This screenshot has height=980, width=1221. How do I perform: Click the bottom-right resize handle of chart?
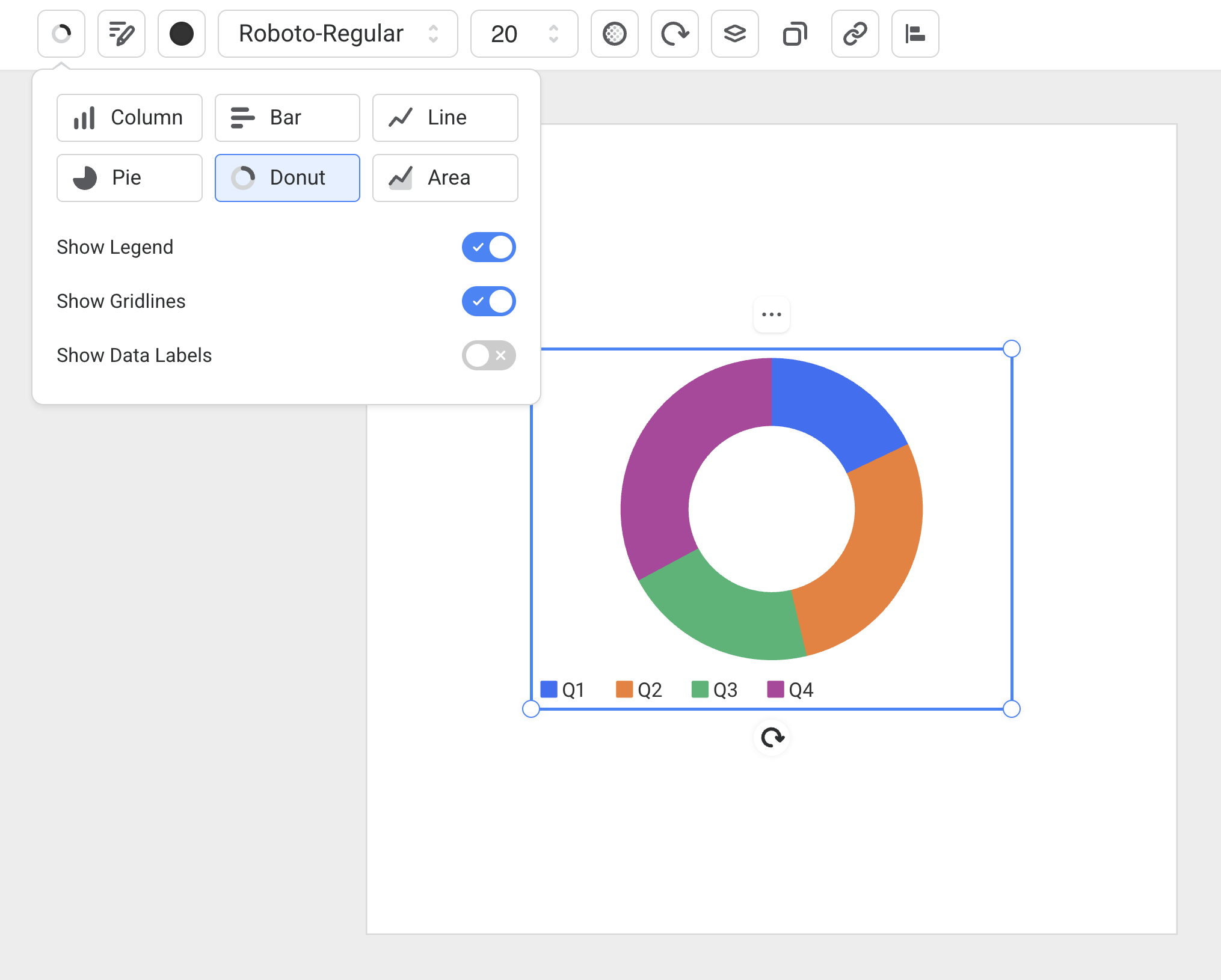click(1012, 709)
